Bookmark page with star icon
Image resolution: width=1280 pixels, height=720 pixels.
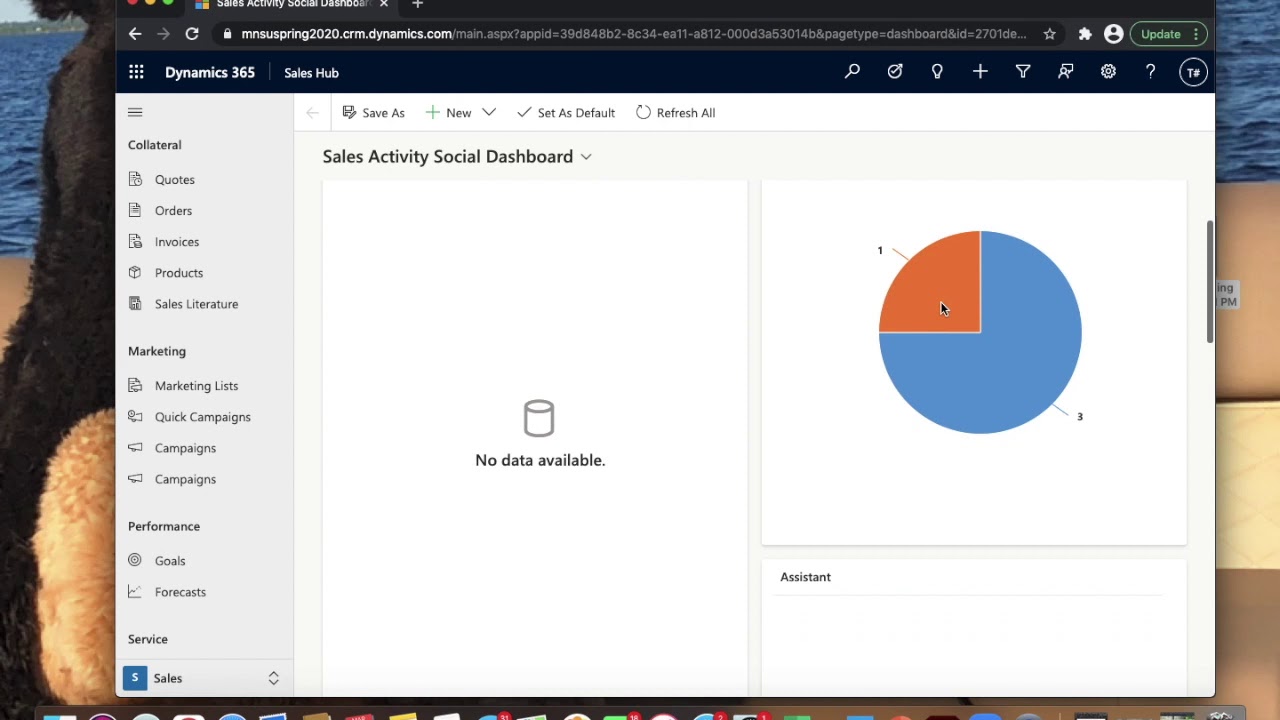[x=1049, y=34]
